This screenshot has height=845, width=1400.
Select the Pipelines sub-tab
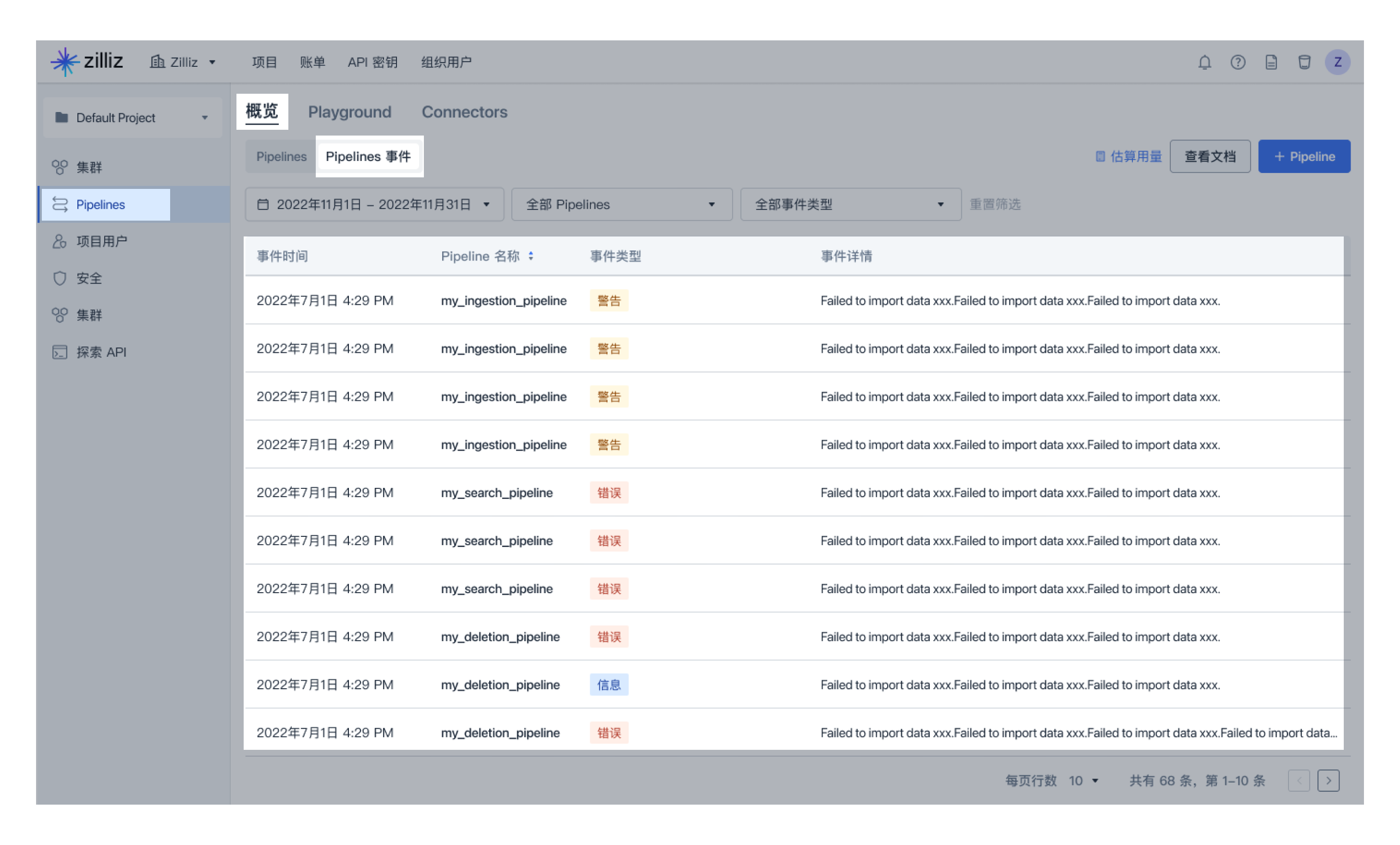(x=281, y=156)
